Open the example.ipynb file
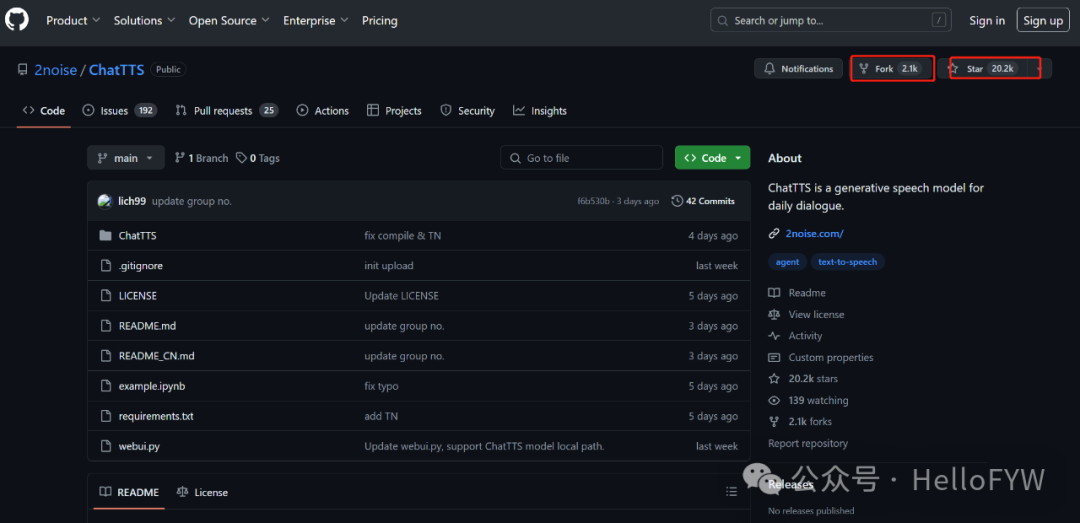The image size is (1080, 523). (152, 387)
